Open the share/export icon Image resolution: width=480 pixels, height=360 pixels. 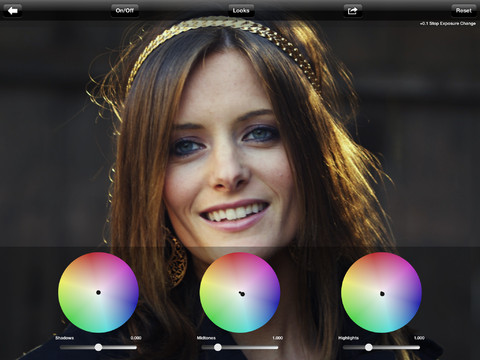coord(353,11)
